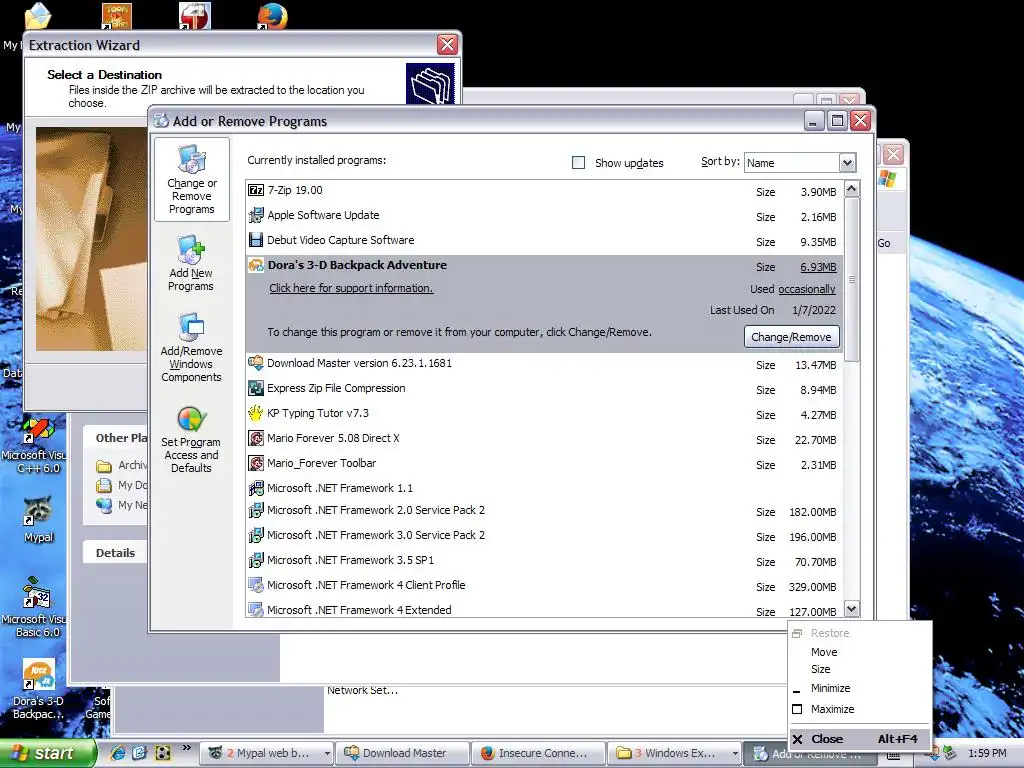1024x768 pixels.
Task: Switch to Insecure Connection taskbar button
Action: click(539, 753)
